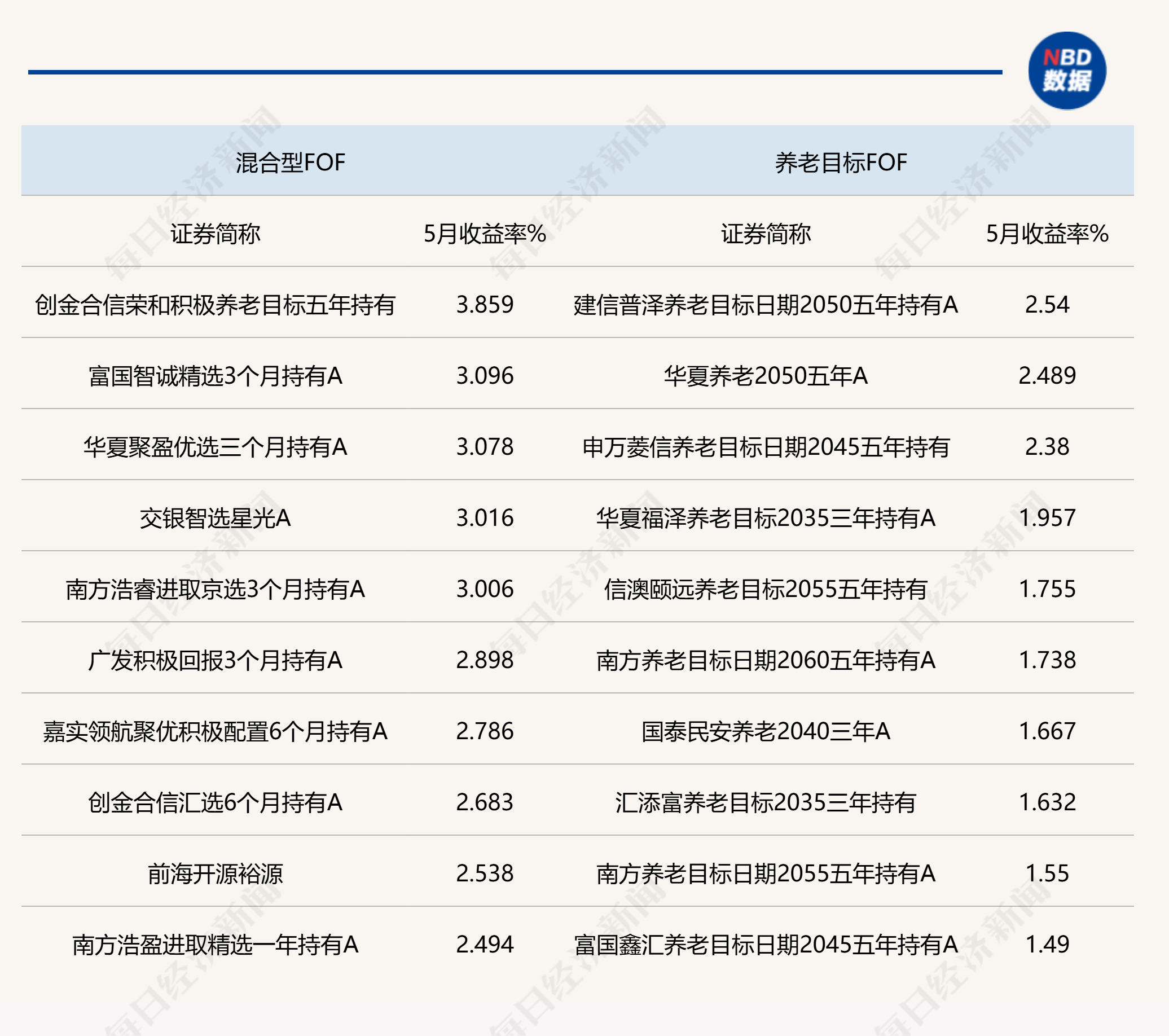Viewport: 1169px width, 1036px height.
Task: Click 国泰民安养老2040三年A
Action: [766, 731]
